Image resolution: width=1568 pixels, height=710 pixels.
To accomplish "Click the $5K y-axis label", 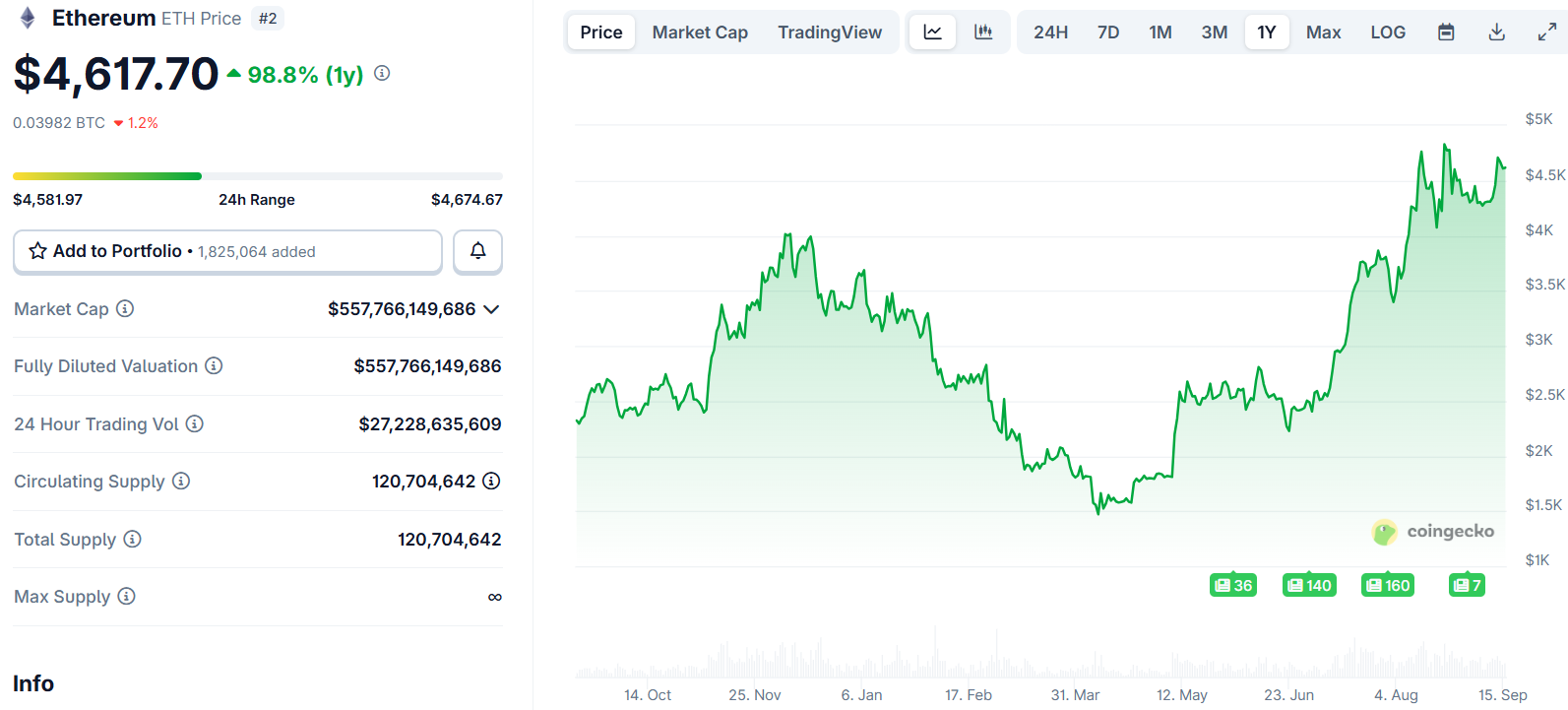I will click(1538, 119).
